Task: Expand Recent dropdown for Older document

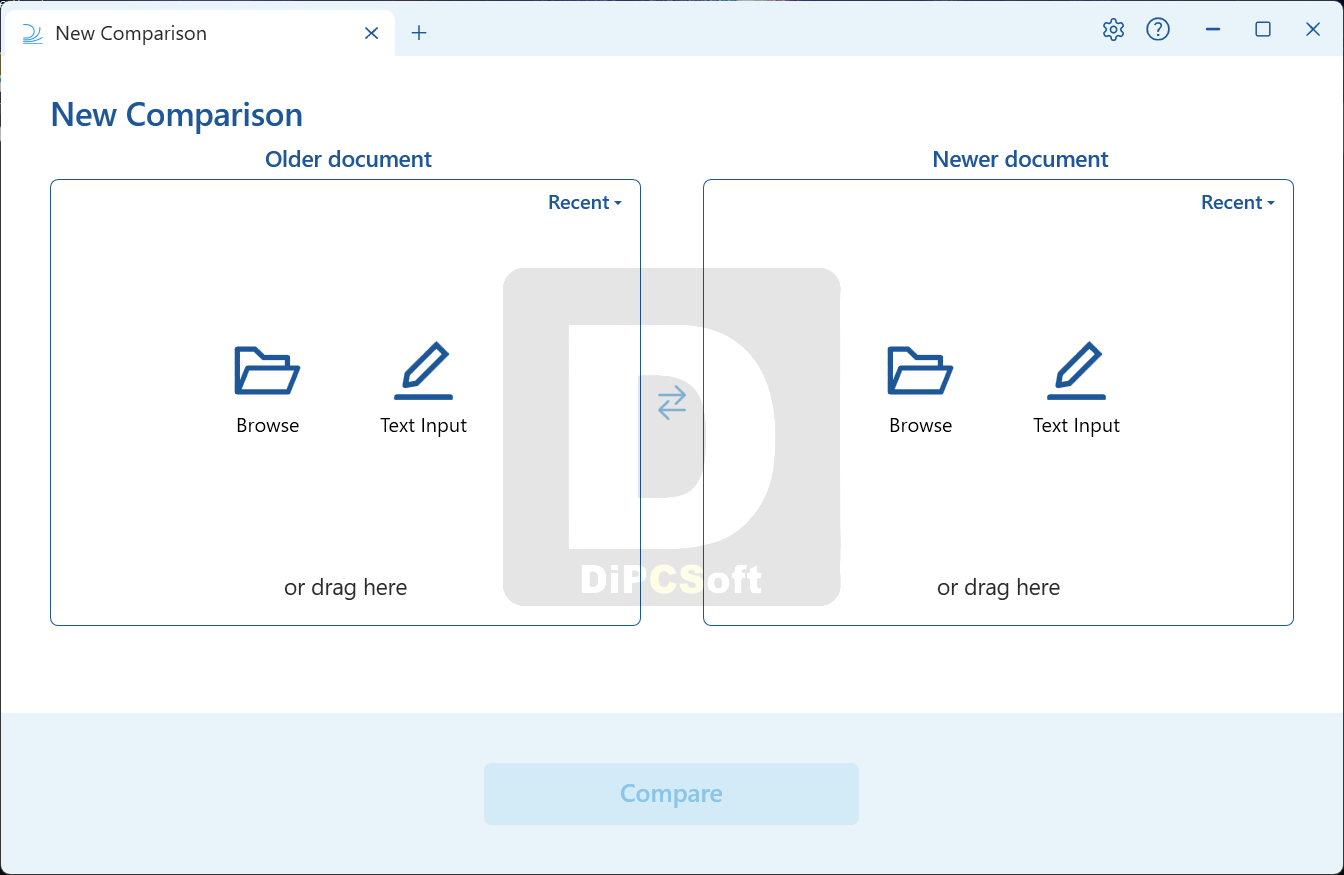Action: [x=585, y=203]
